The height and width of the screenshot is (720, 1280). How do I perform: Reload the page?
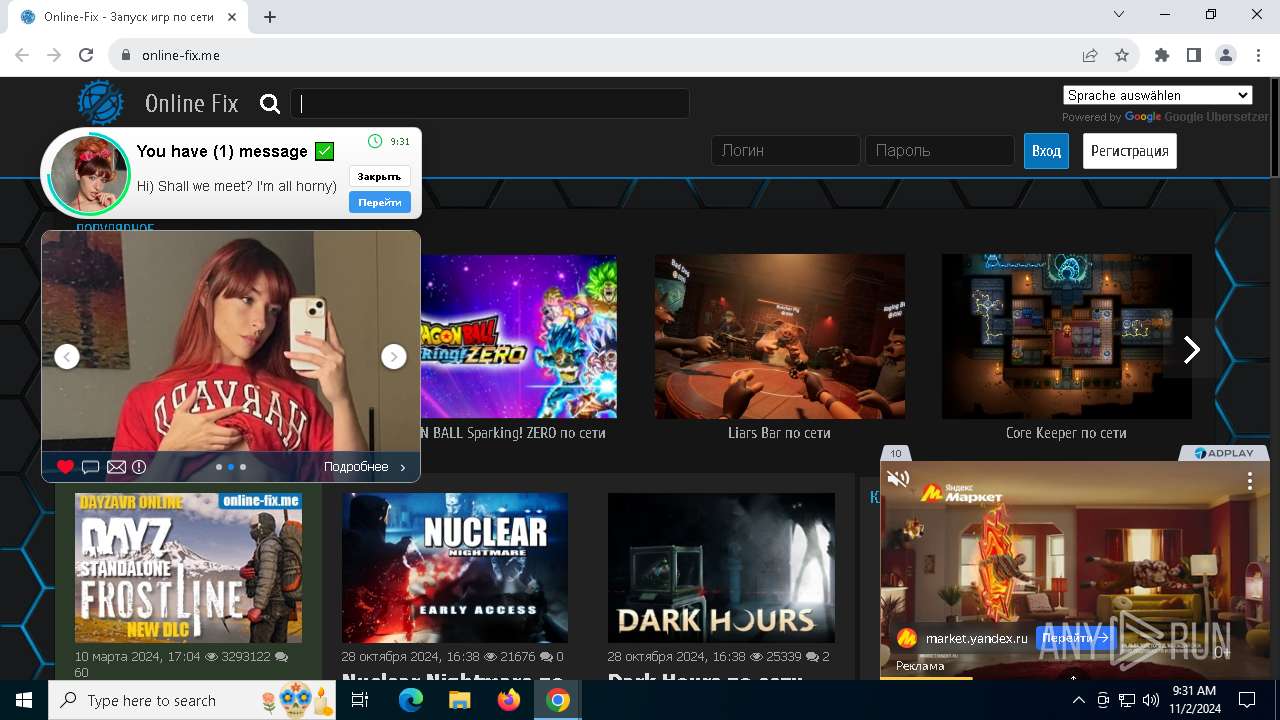pyautogui.click(x=86, y=55)
